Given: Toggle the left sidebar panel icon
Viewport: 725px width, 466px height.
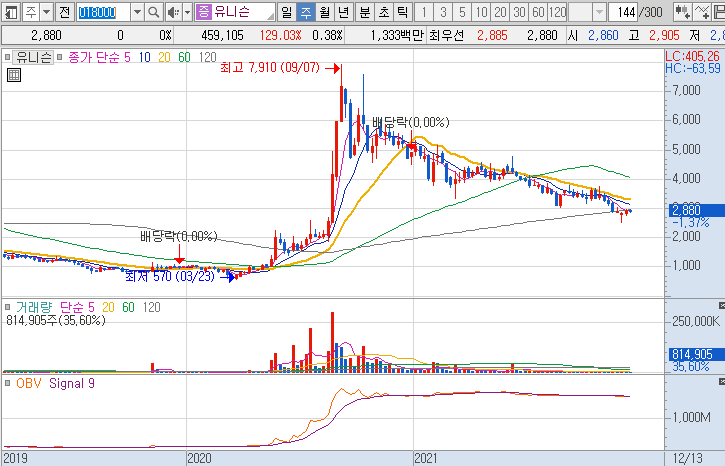Looking at the screenshot, I should coord(11,12).
